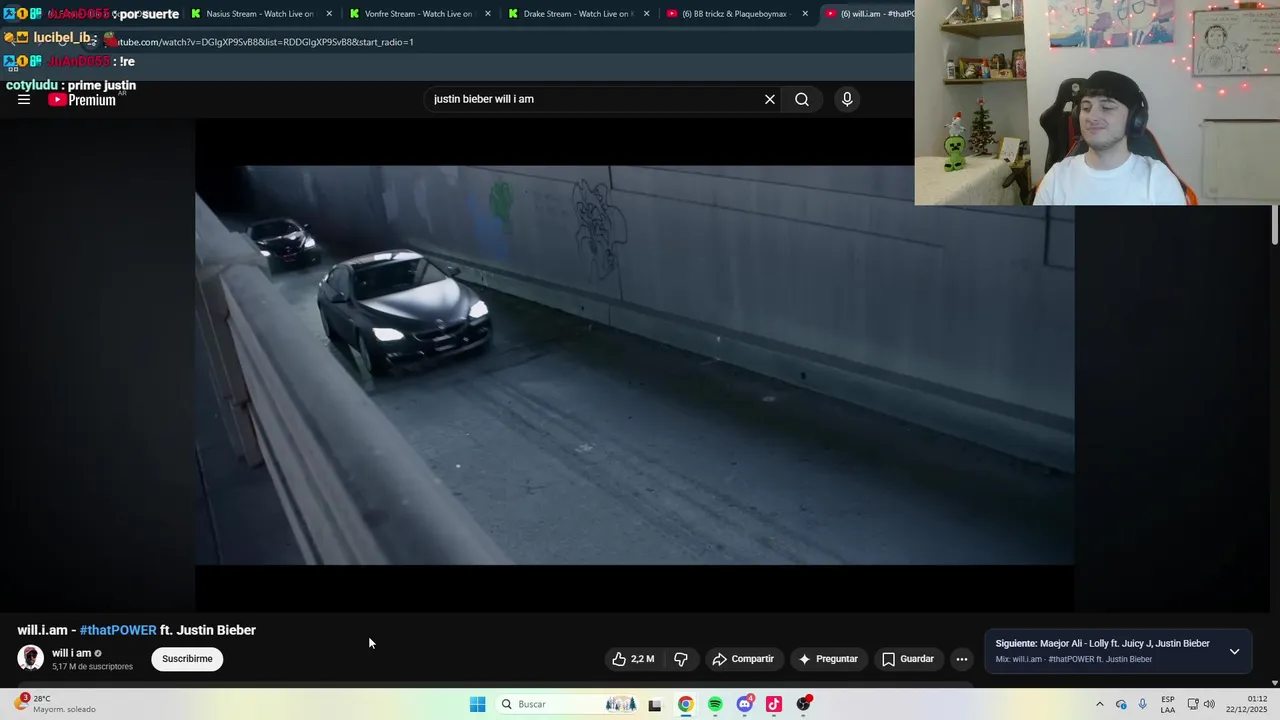Dislike the video with thumbs down
1280x720 pixels.
coord(681,659)
